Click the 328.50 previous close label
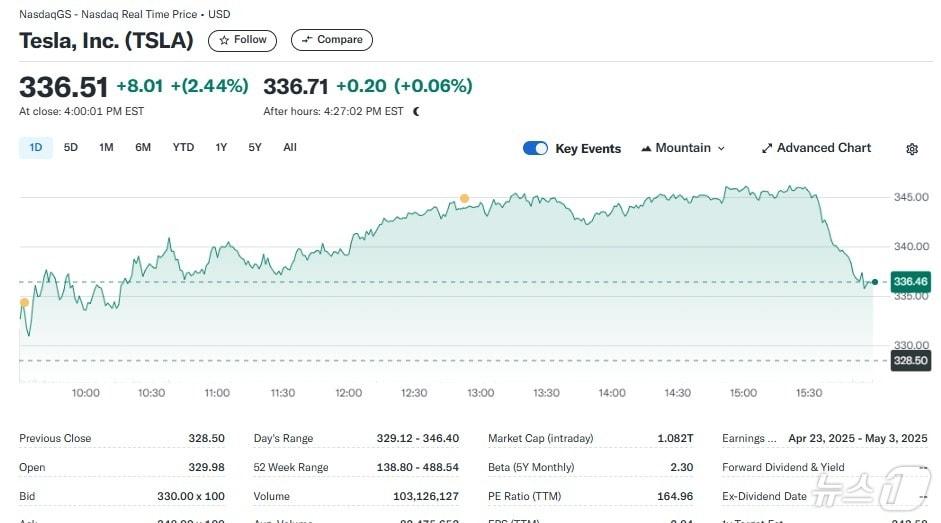 (910, 361)
